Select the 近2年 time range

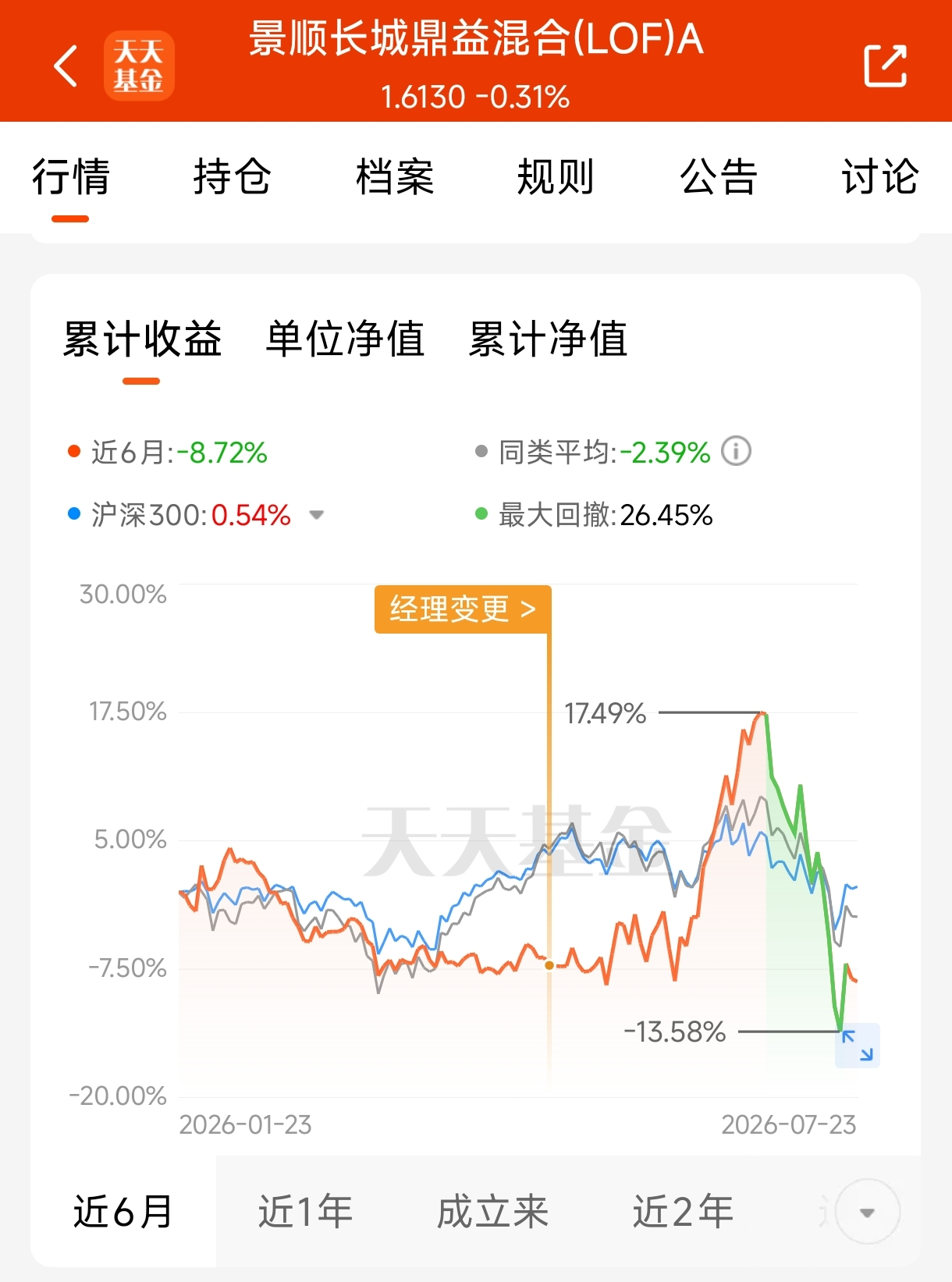683,1212
